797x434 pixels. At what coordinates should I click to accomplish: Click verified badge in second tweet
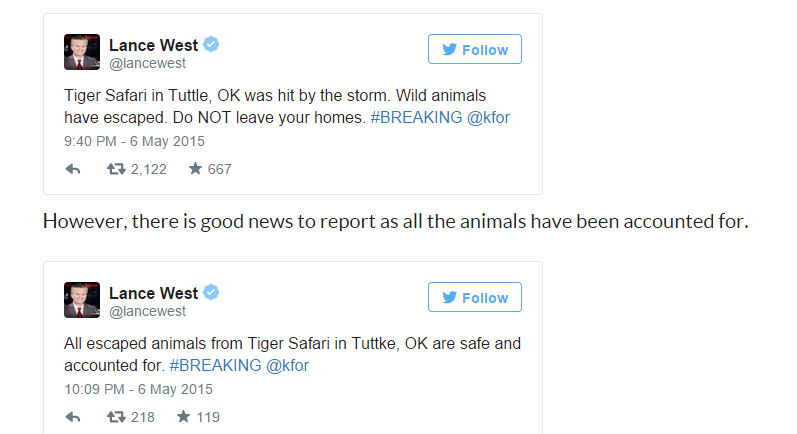coord(212,292)
